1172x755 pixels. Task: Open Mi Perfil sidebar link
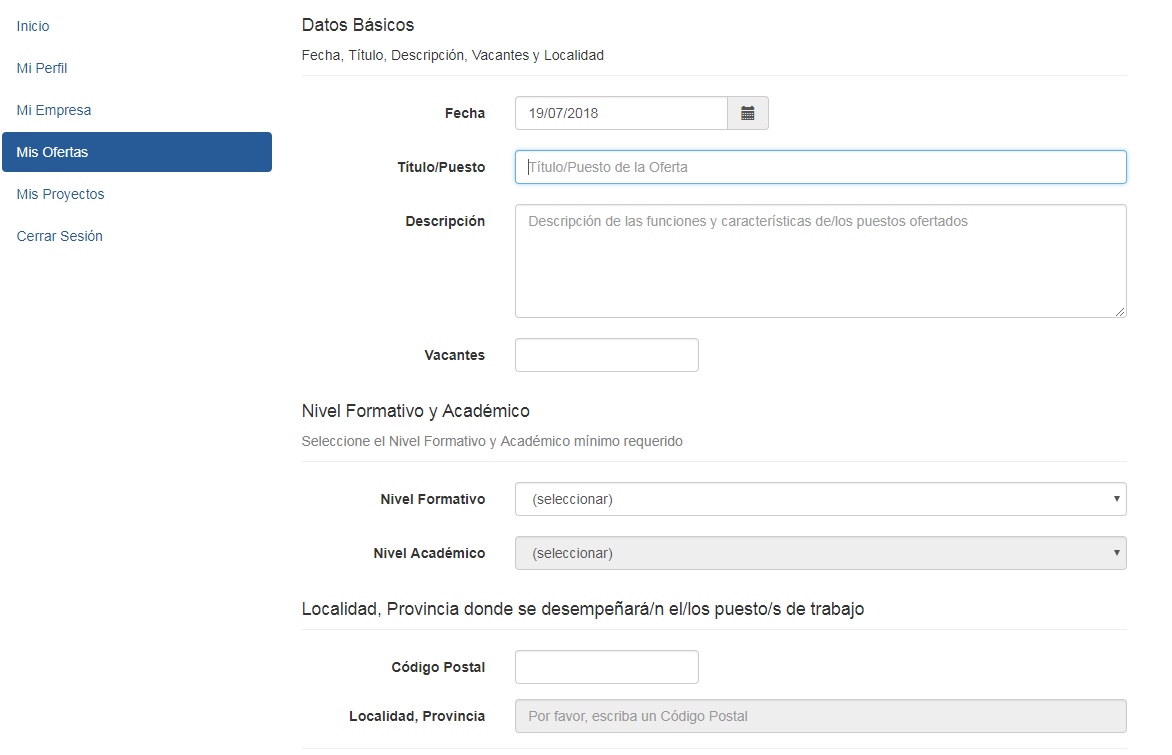point(42,68)
